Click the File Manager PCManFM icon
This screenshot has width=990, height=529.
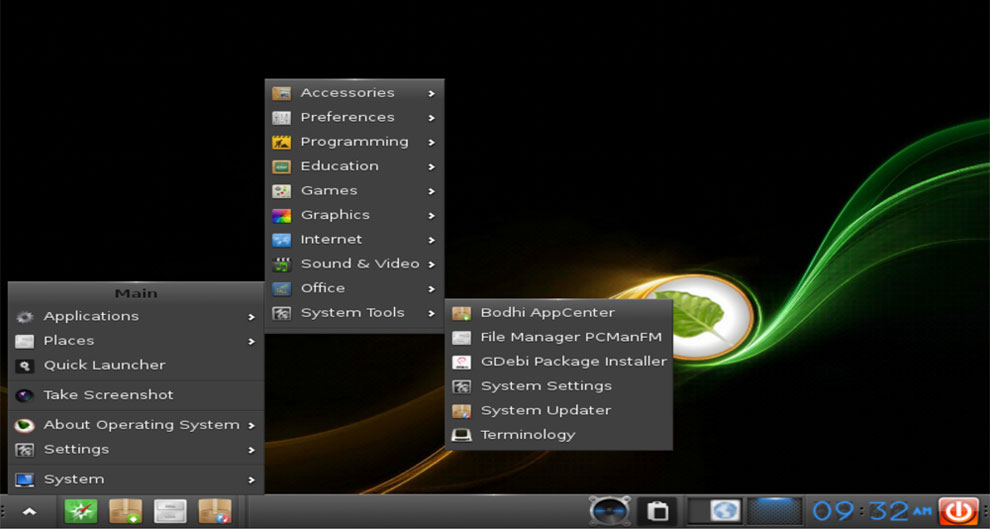click(462, 338)
